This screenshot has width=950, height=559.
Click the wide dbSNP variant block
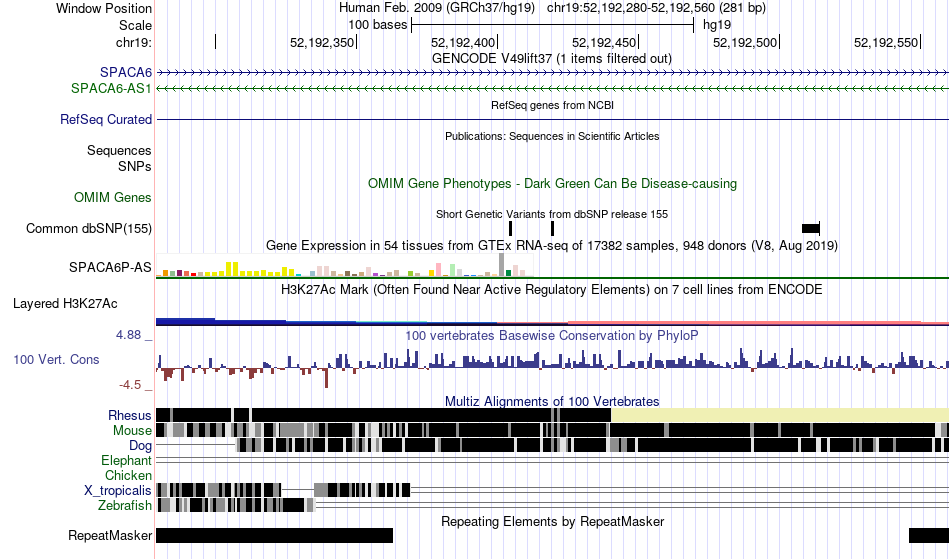[x=811, y=228]
